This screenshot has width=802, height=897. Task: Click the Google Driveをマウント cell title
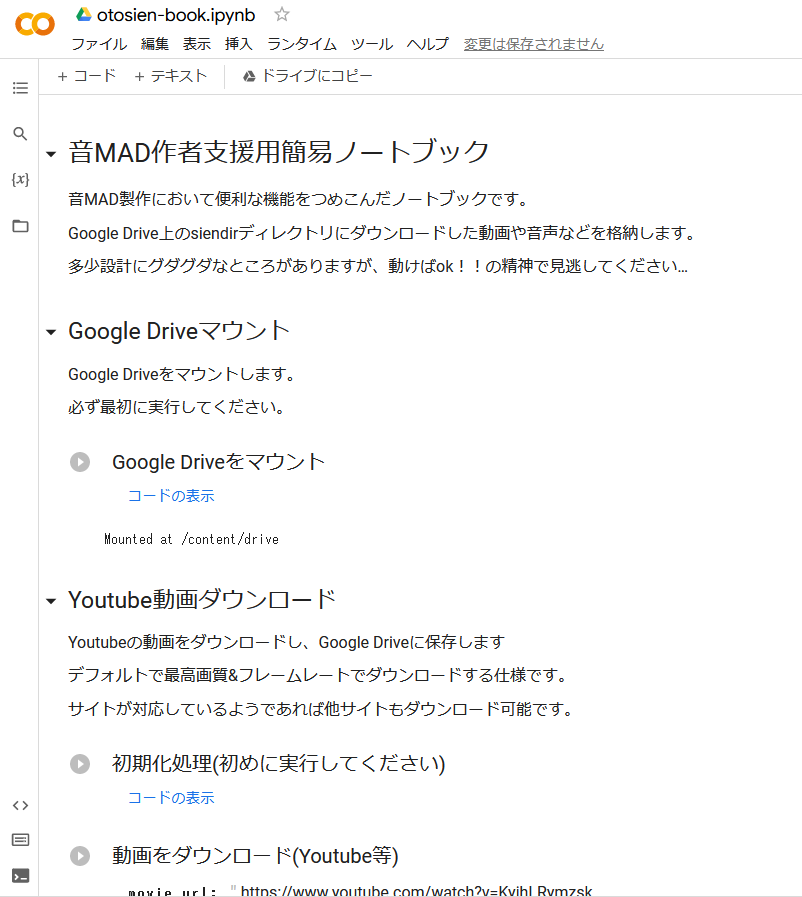click(x=219, y=462)
